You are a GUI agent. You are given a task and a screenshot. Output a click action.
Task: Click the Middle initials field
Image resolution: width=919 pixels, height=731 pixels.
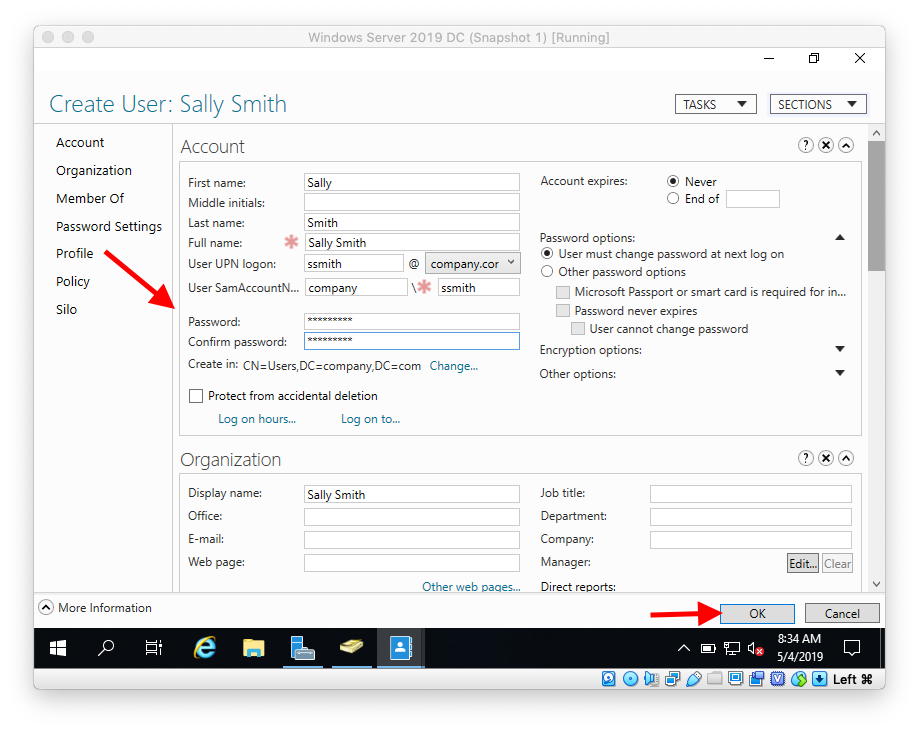[411, 202]
